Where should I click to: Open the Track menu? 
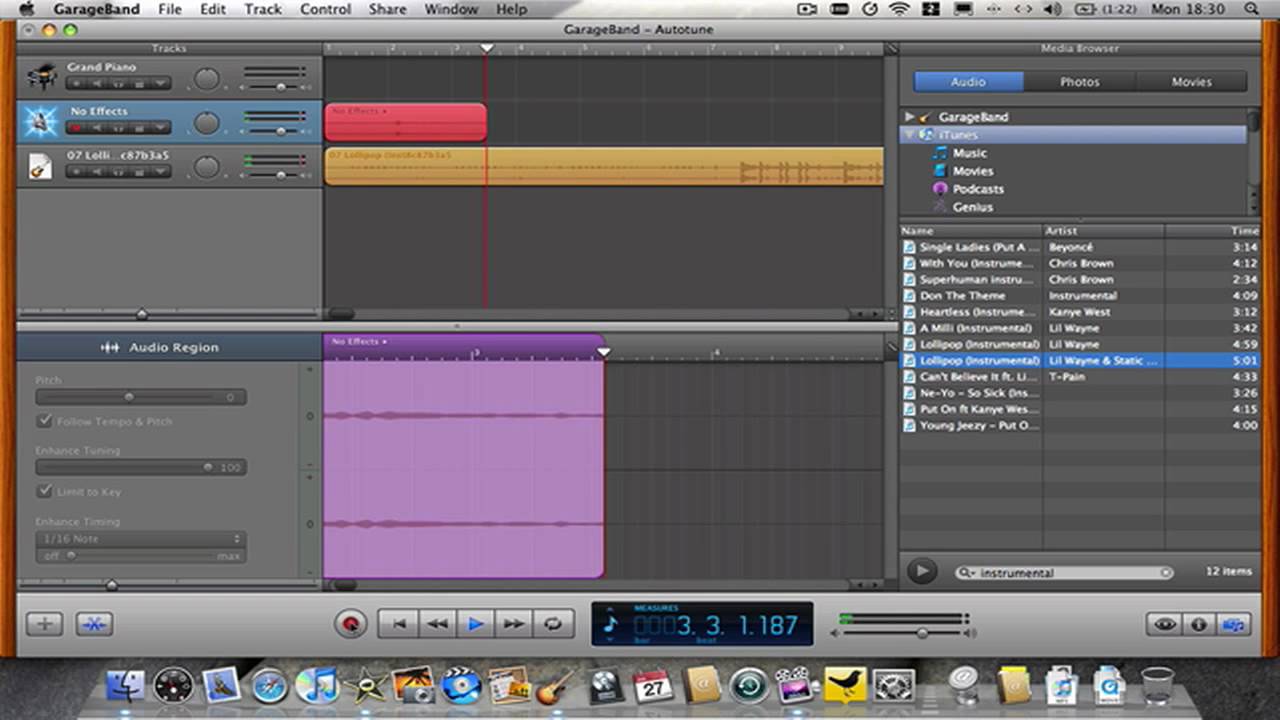pyautogui.click(x=263, y=9)
